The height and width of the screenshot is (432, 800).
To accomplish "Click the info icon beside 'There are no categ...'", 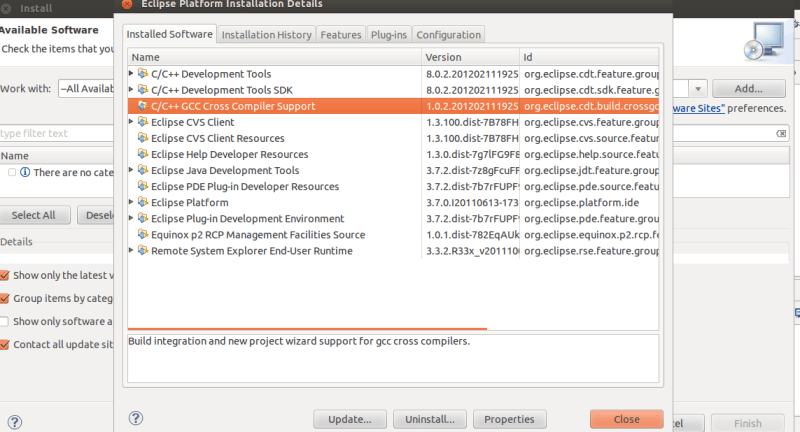I will pos(24,172).
